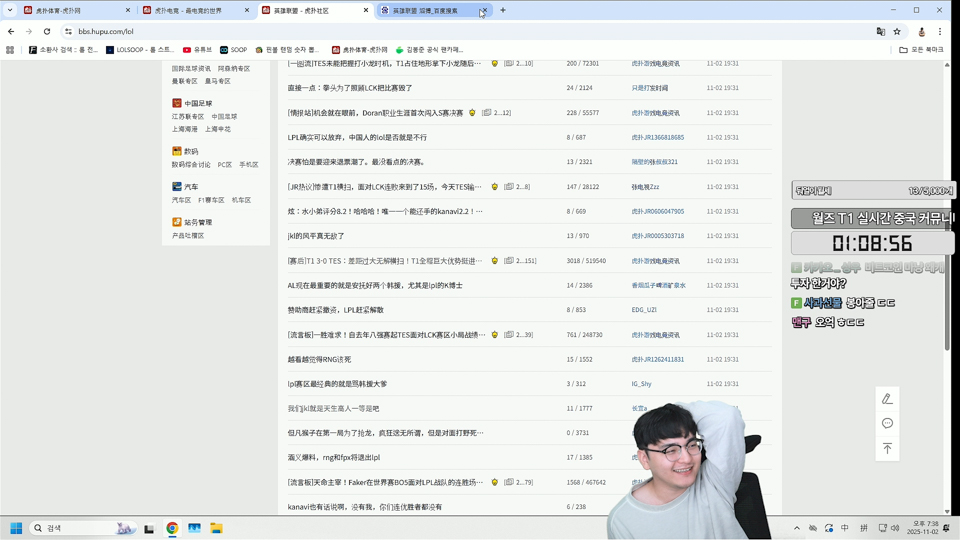This screenshot has height=540, width=960.
Task: Open the thread 'jkl的风平真无敌了'
Action: [316, 236]
